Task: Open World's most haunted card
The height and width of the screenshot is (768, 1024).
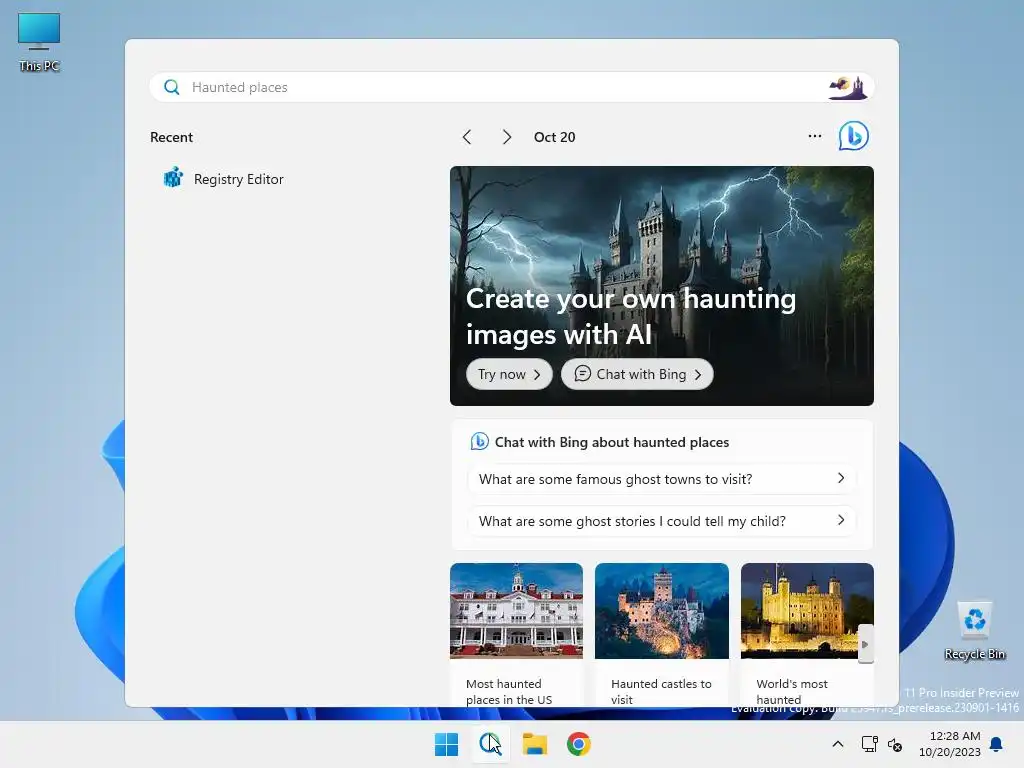Action: (807, 635)
